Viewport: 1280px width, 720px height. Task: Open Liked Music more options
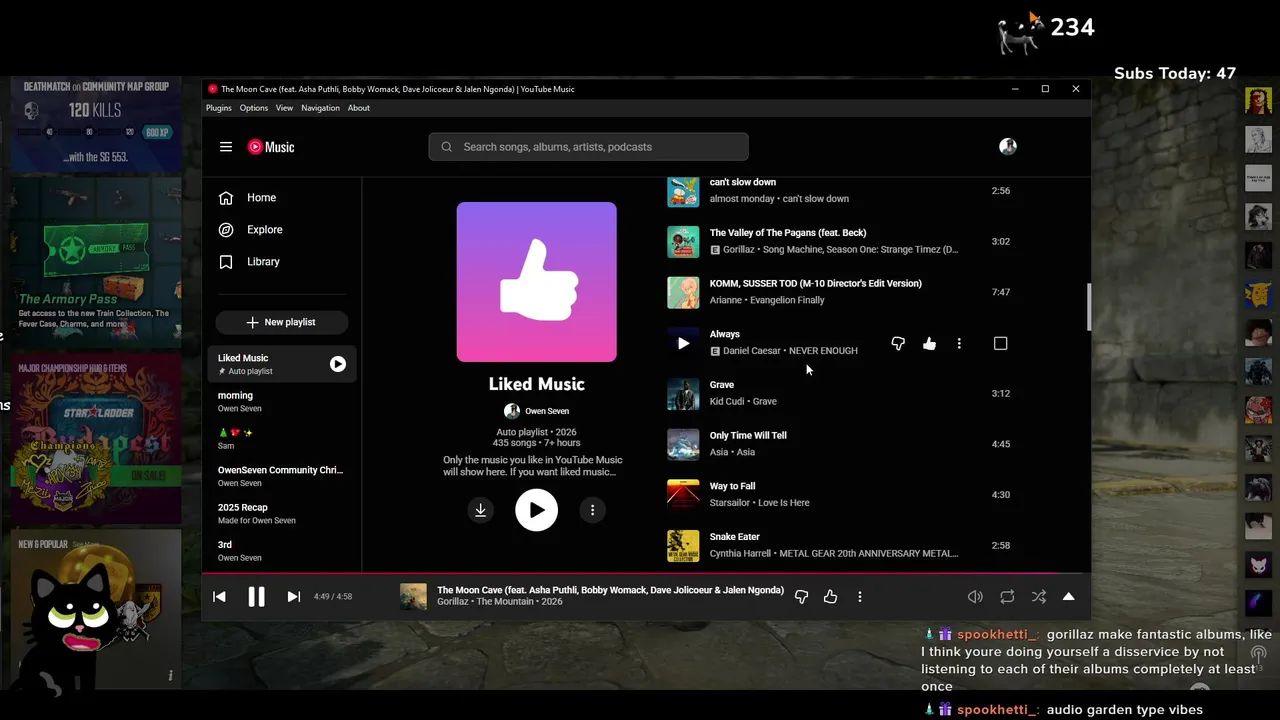pos(592,510)
